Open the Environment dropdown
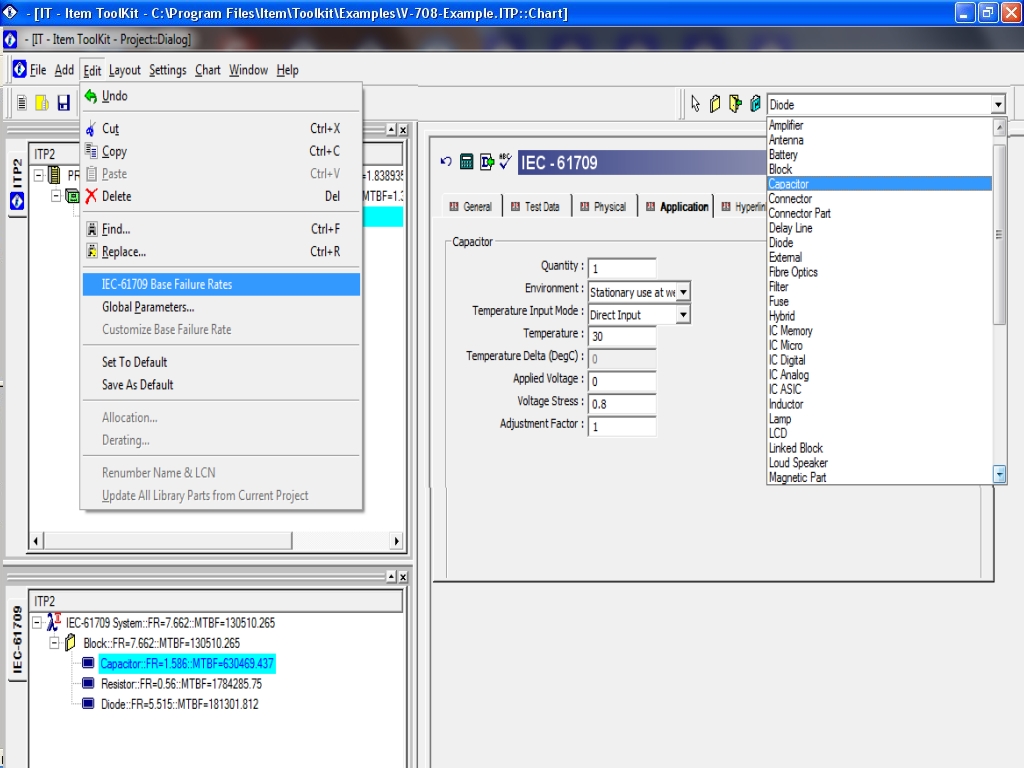Image resolution: width=1024 pixels, height=768 pixels. (x=683, y=292)
